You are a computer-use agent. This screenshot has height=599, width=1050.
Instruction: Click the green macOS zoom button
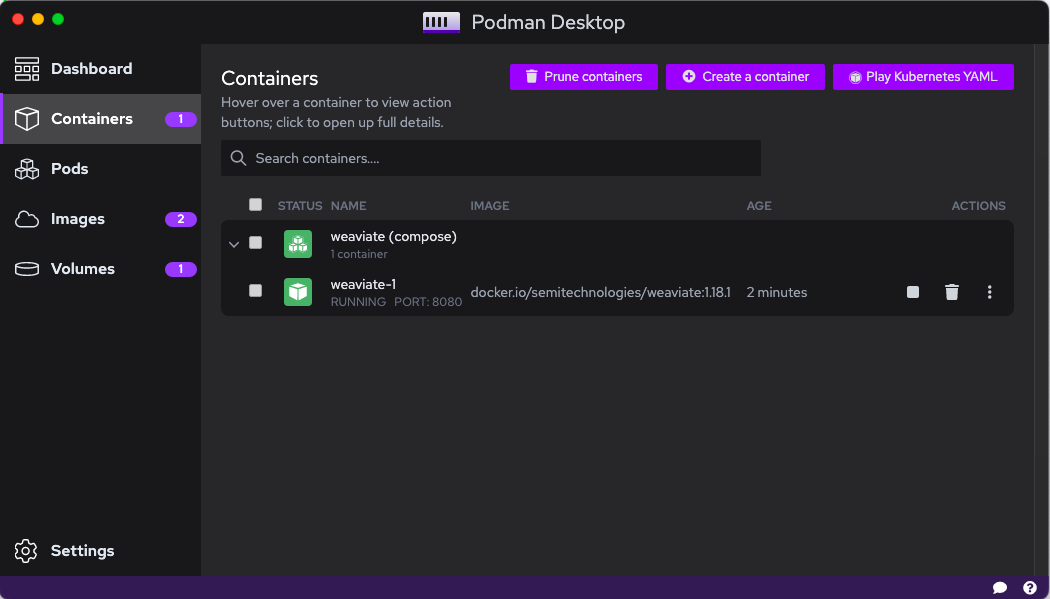pos(58,19)
